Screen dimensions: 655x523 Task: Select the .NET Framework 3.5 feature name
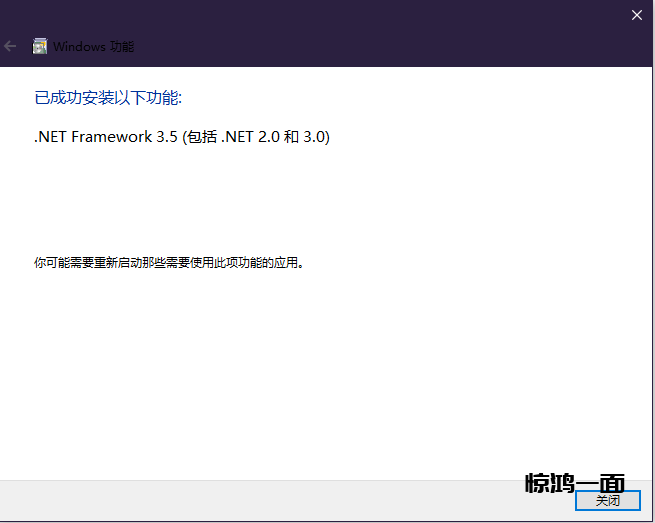105,137
